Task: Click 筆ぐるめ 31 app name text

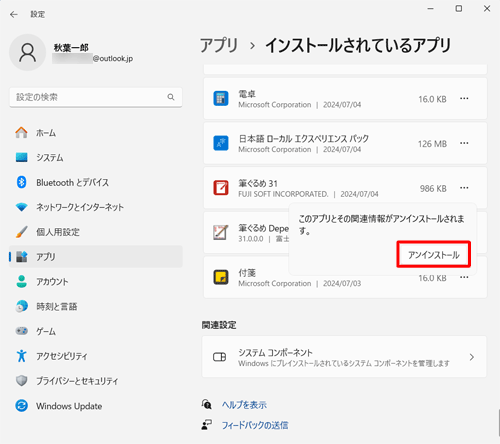Action: pos(258,183)
